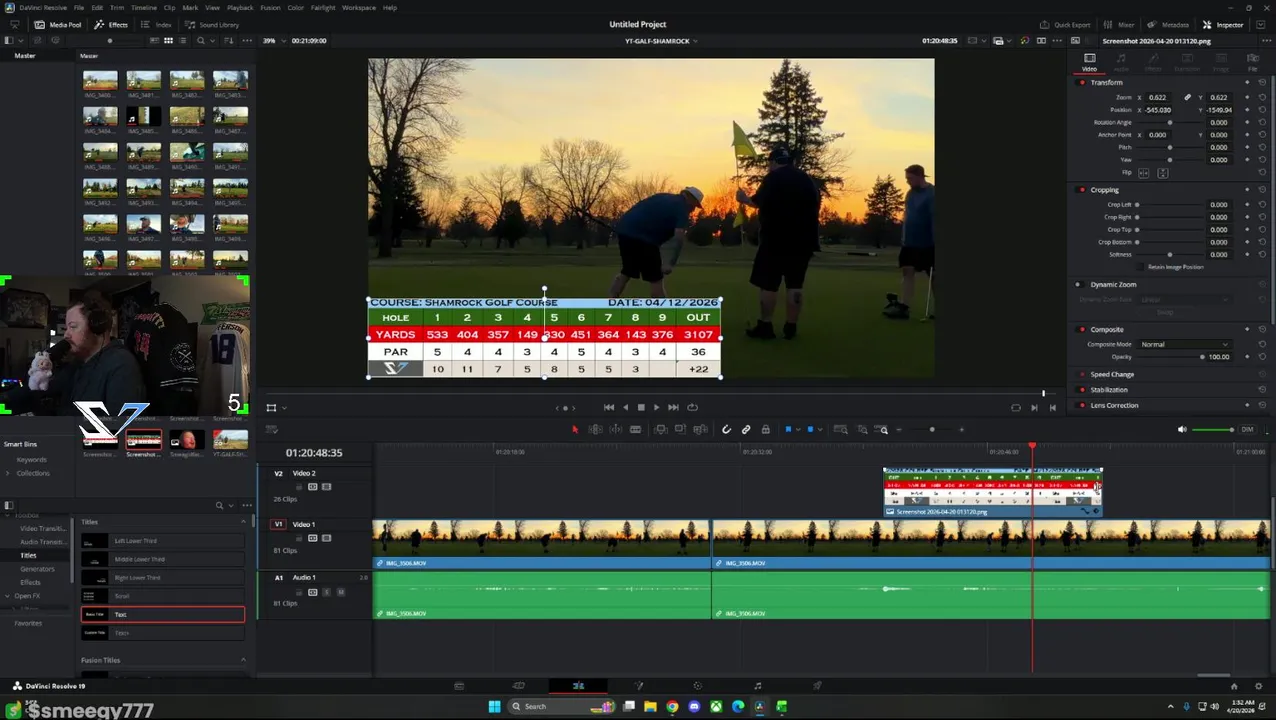Jump to first frame with transport control
The width and height of the screenshot is (1276, 720).
[x=609, y=407]
